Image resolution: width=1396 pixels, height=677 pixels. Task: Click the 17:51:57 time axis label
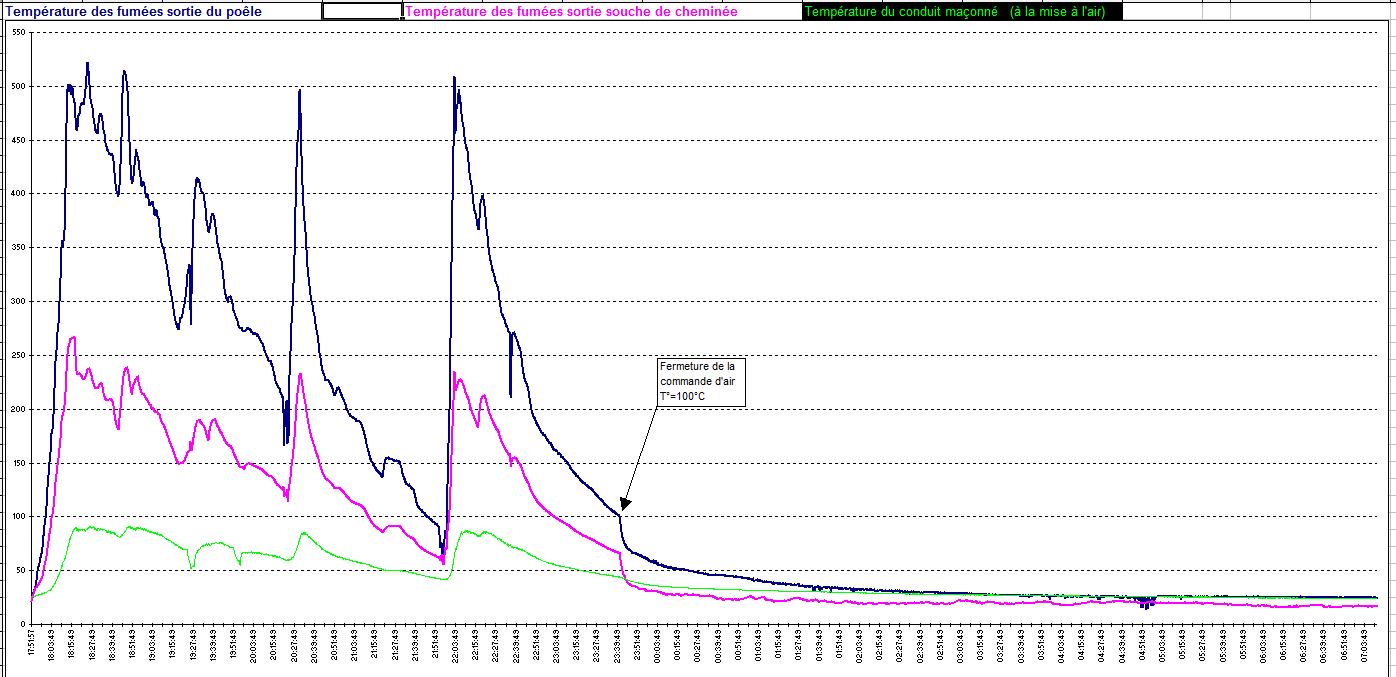(32, 644)
